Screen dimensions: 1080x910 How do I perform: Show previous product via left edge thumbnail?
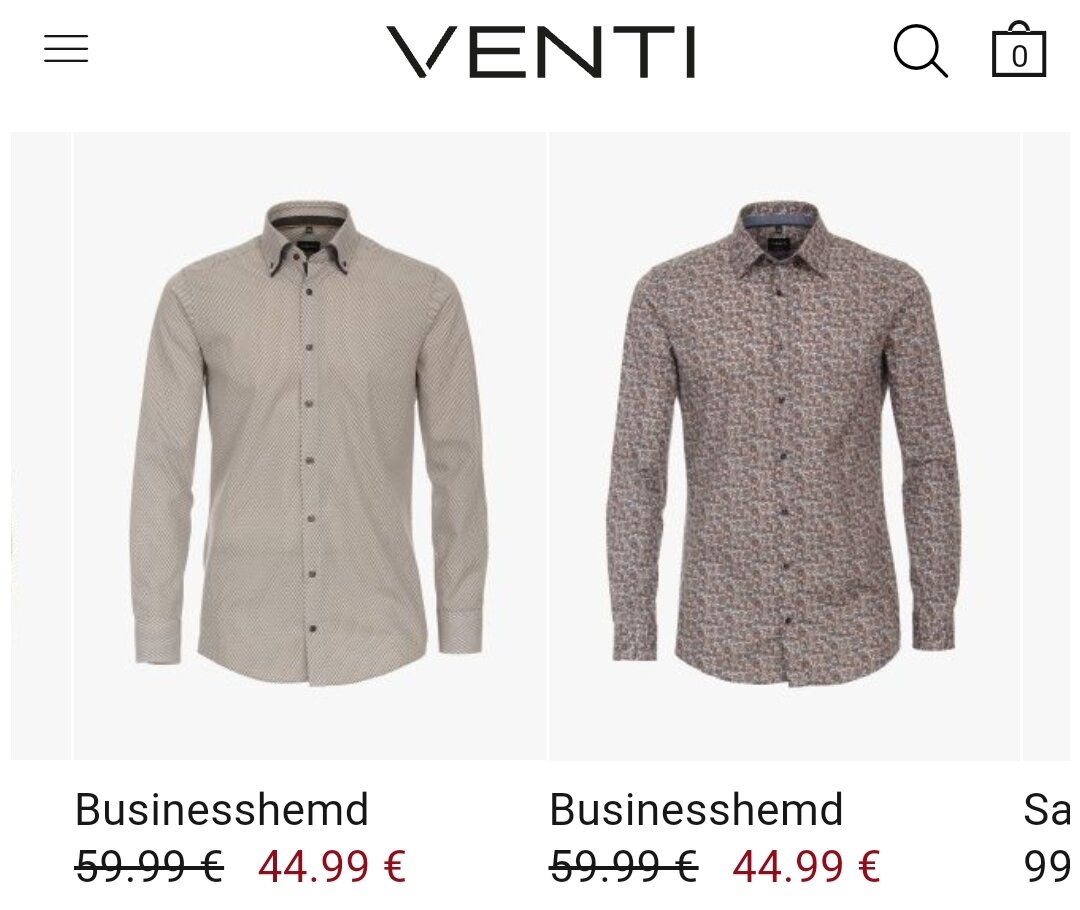41,446
